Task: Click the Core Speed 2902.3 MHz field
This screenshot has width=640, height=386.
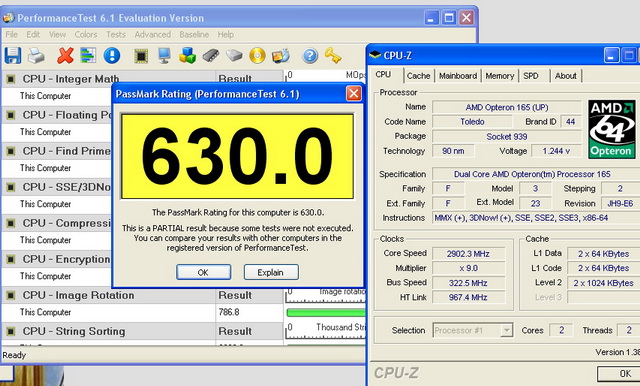Action: point(468,254)
